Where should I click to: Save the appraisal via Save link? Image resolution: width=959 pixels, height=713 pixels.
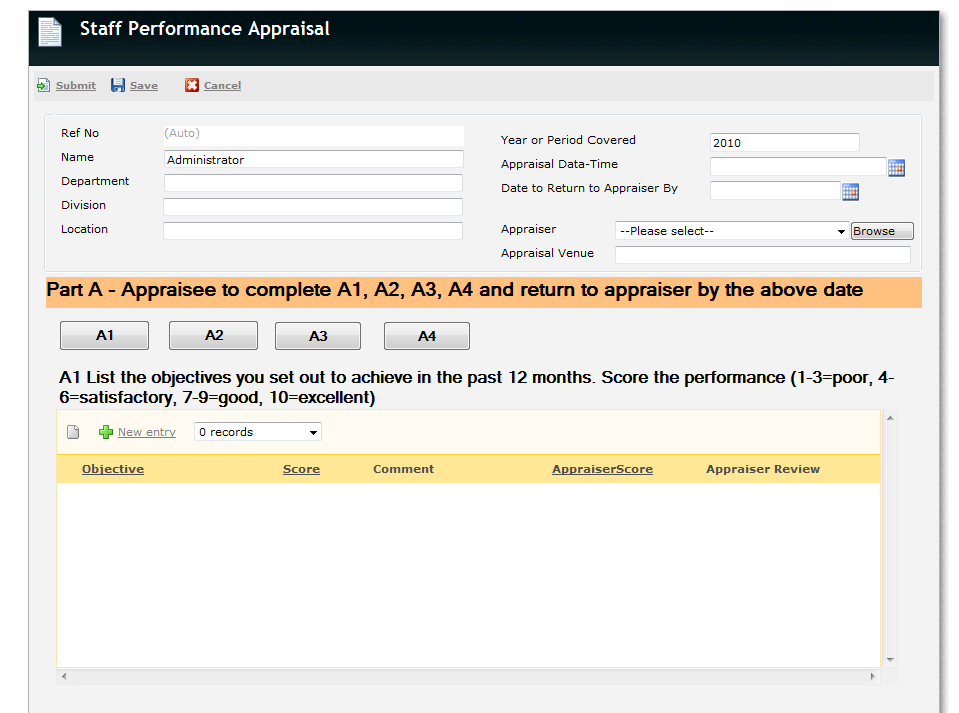(x=144, y=86)
